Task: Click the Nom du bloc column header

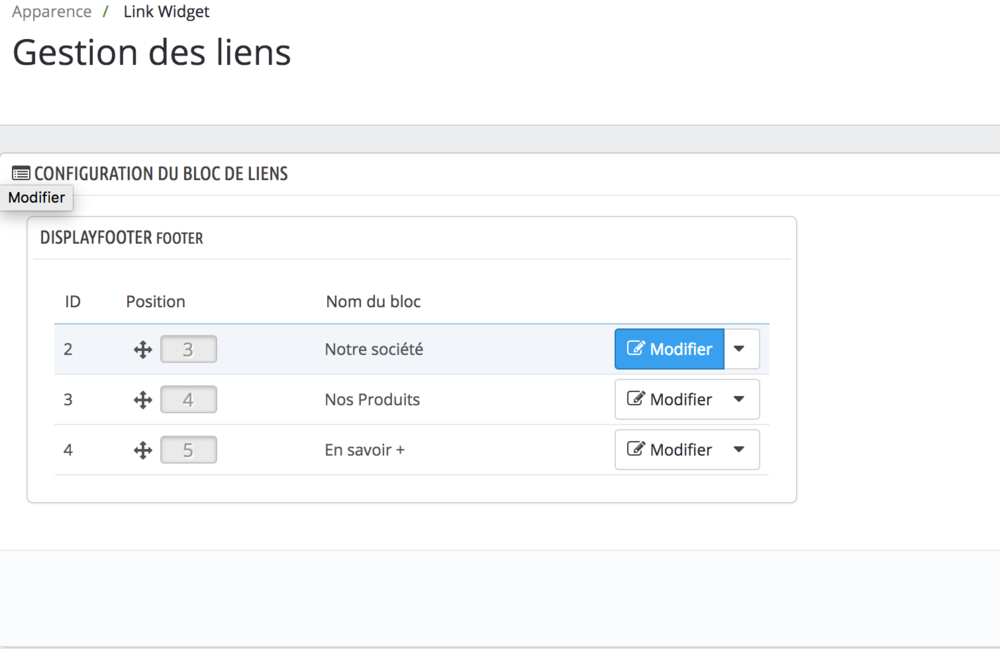Action: point(373,301)
